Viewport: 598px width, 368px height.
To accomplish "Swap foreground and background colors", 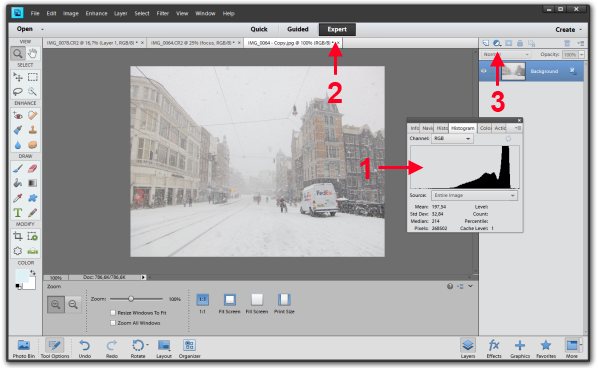I will coord(33,272).
